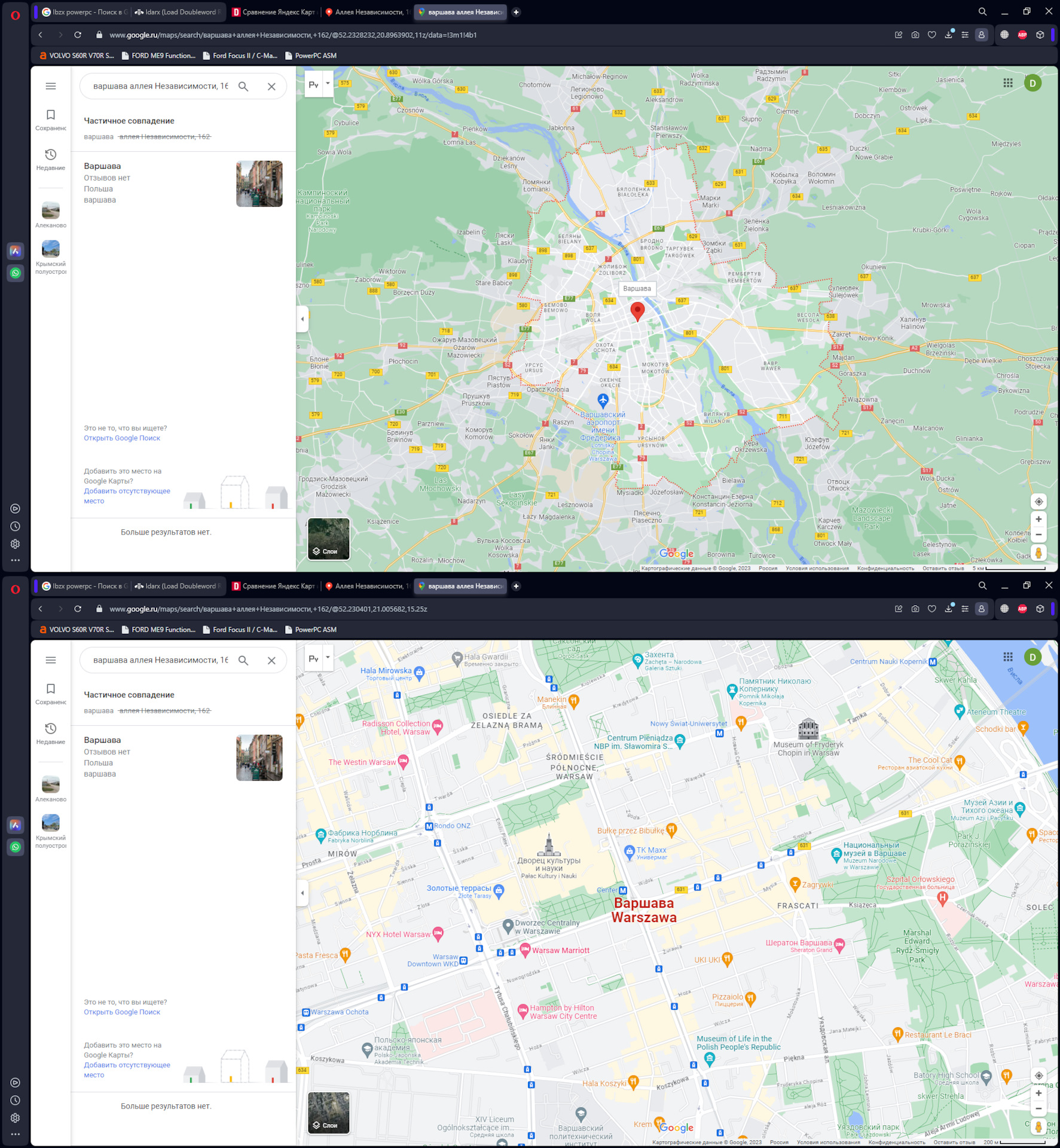Click Добавить отсутствующее место link in lower window

[x=127, y=1070]
